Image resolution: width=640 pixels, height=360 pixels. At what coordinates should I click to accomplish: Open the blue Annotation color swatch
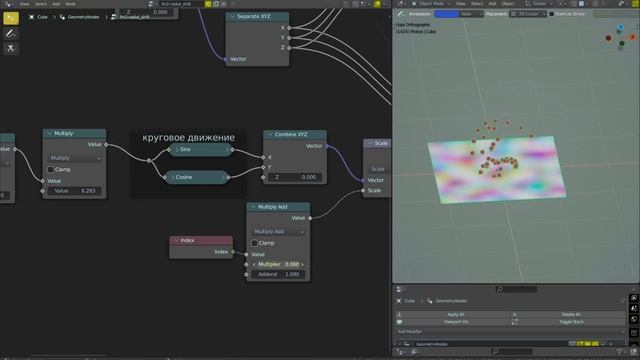447,14
